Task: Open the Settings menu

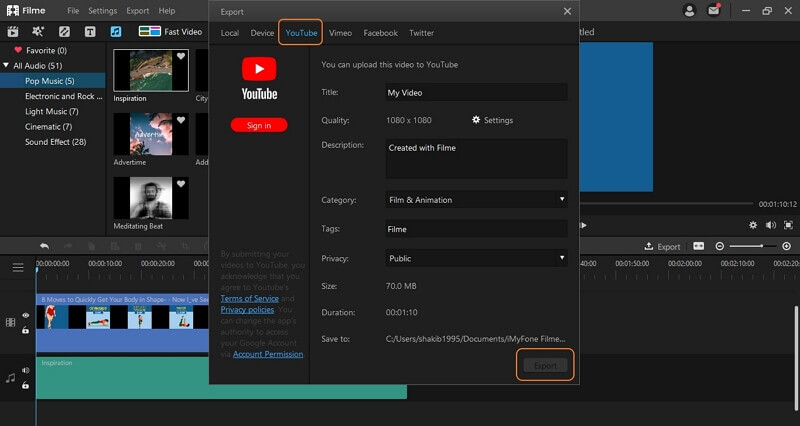Action: (103, 11)
